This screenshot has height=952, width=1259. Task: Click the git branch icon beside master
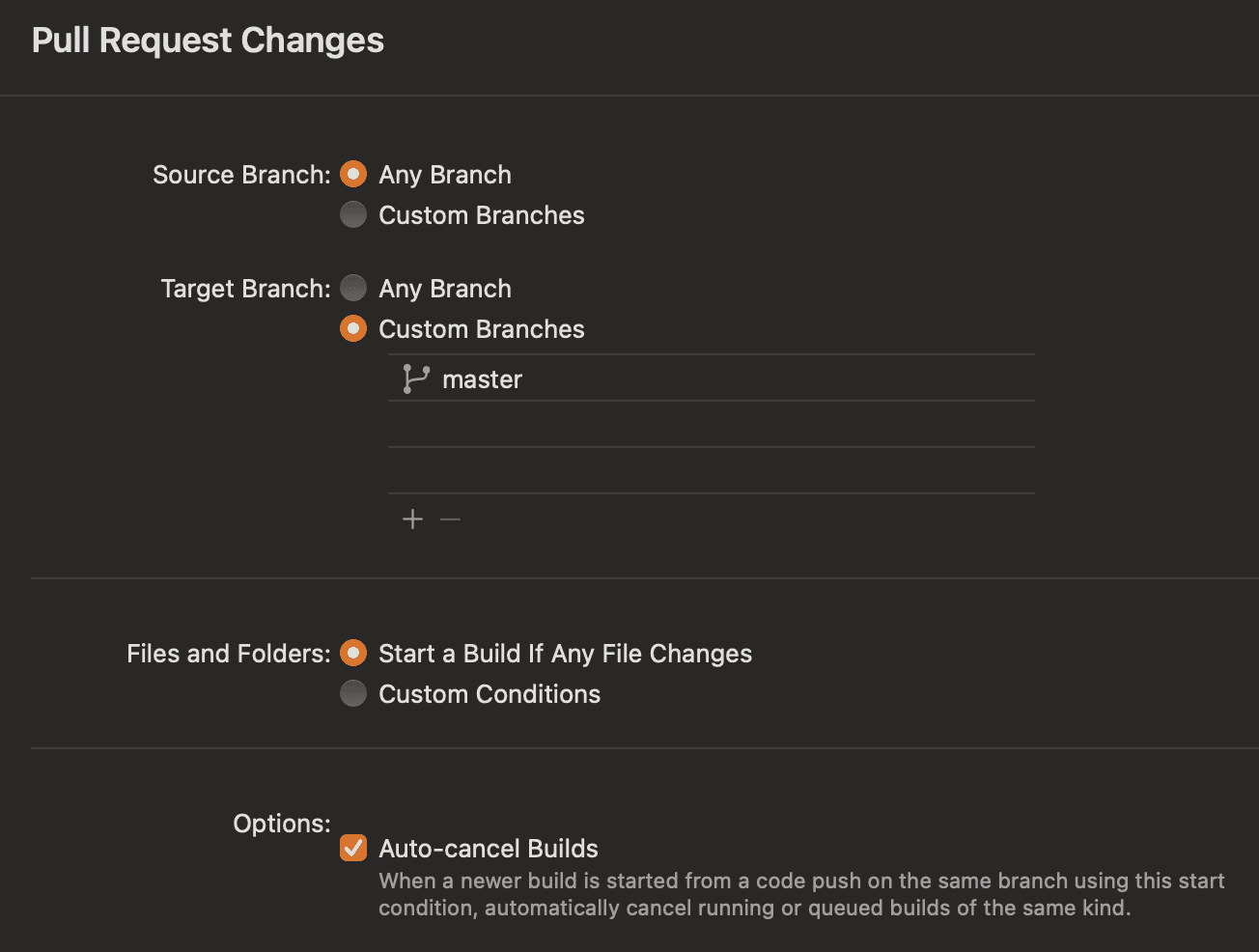[415, 378]
